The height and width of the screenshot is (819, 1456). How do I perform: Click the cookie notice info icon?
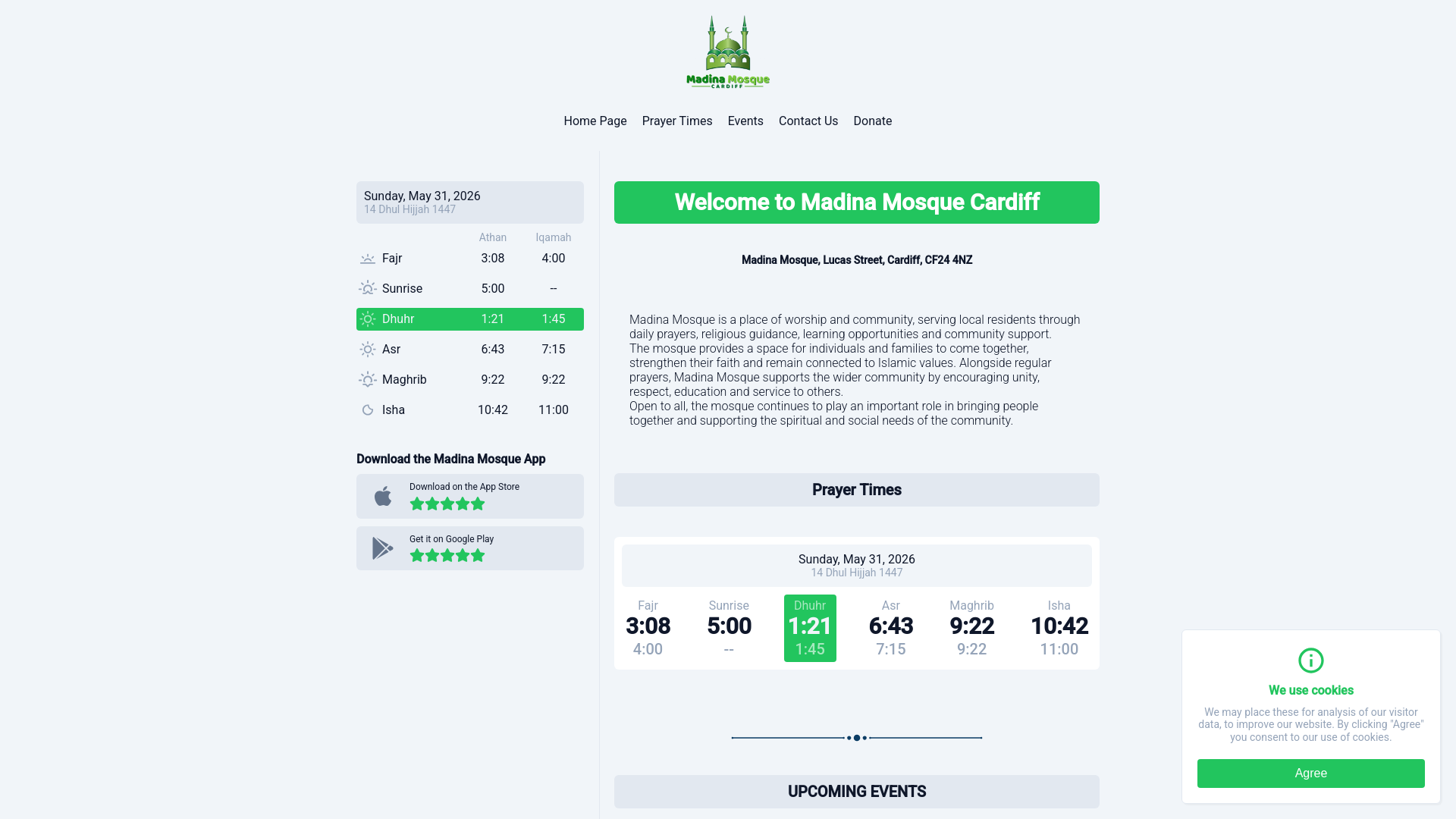tap(1311, 661)
